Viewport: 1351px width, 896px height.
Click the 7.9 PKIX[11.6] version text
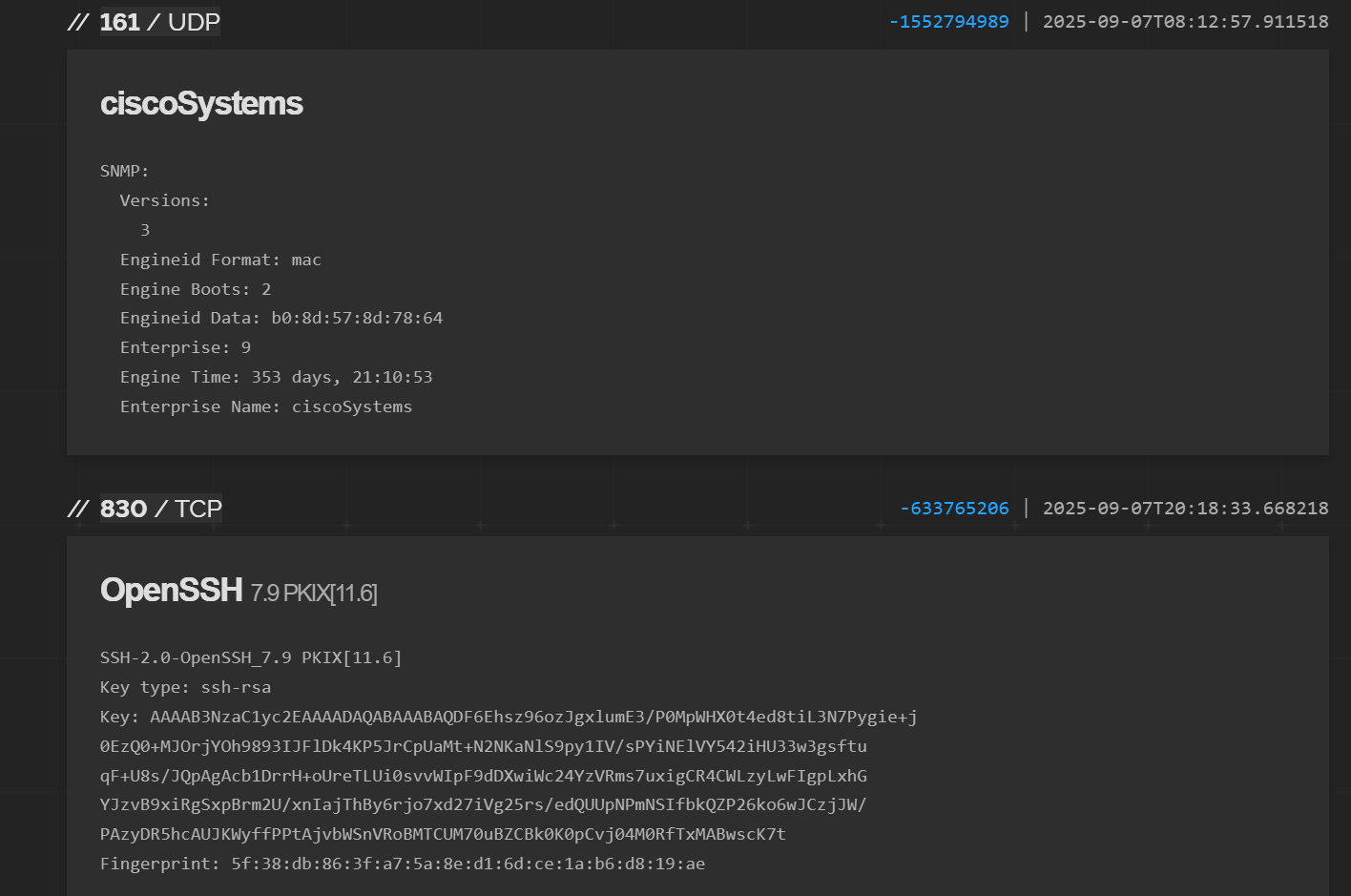pos(314,594)
